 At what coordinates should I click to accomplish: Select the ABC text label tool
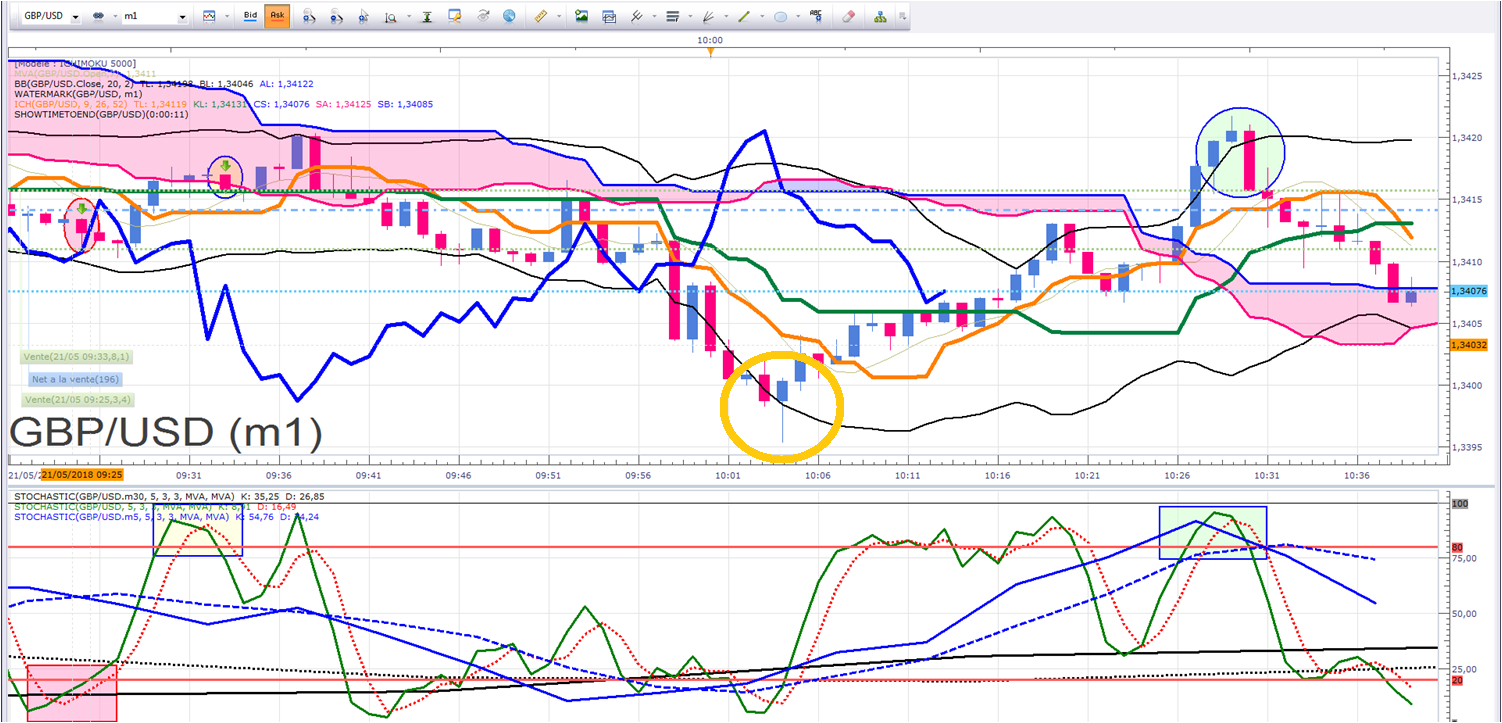point(817,17)
